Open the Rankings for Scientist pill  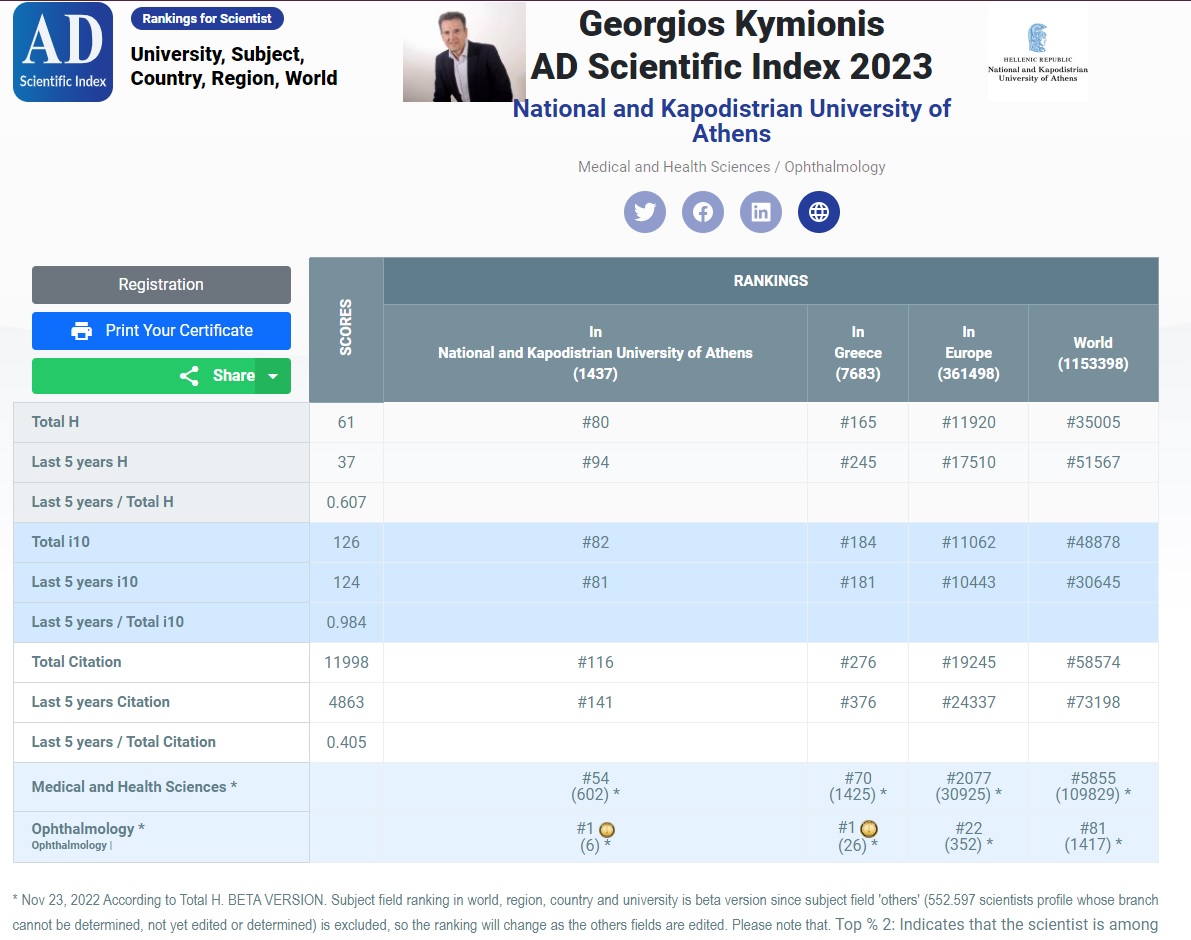tap(207, 18)
